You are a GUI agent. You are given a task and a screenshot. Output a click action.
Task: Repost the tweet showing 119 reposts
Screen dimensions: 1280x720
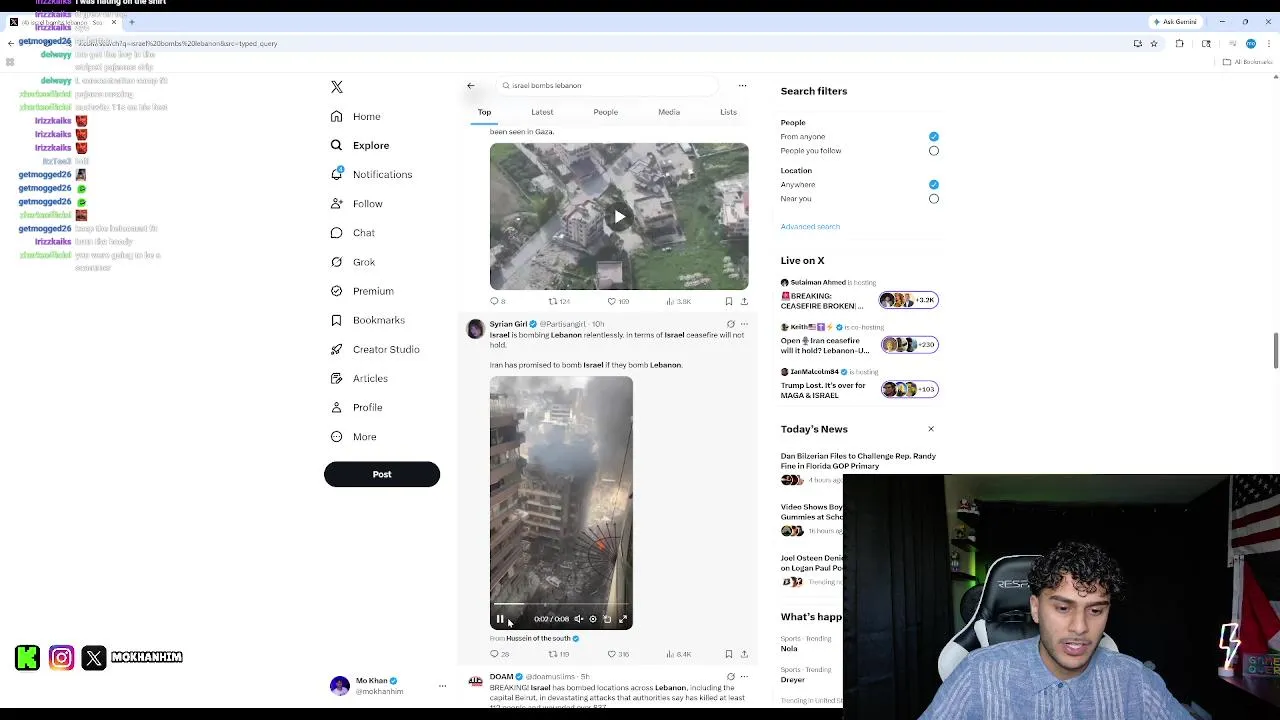tap(558, 654)
